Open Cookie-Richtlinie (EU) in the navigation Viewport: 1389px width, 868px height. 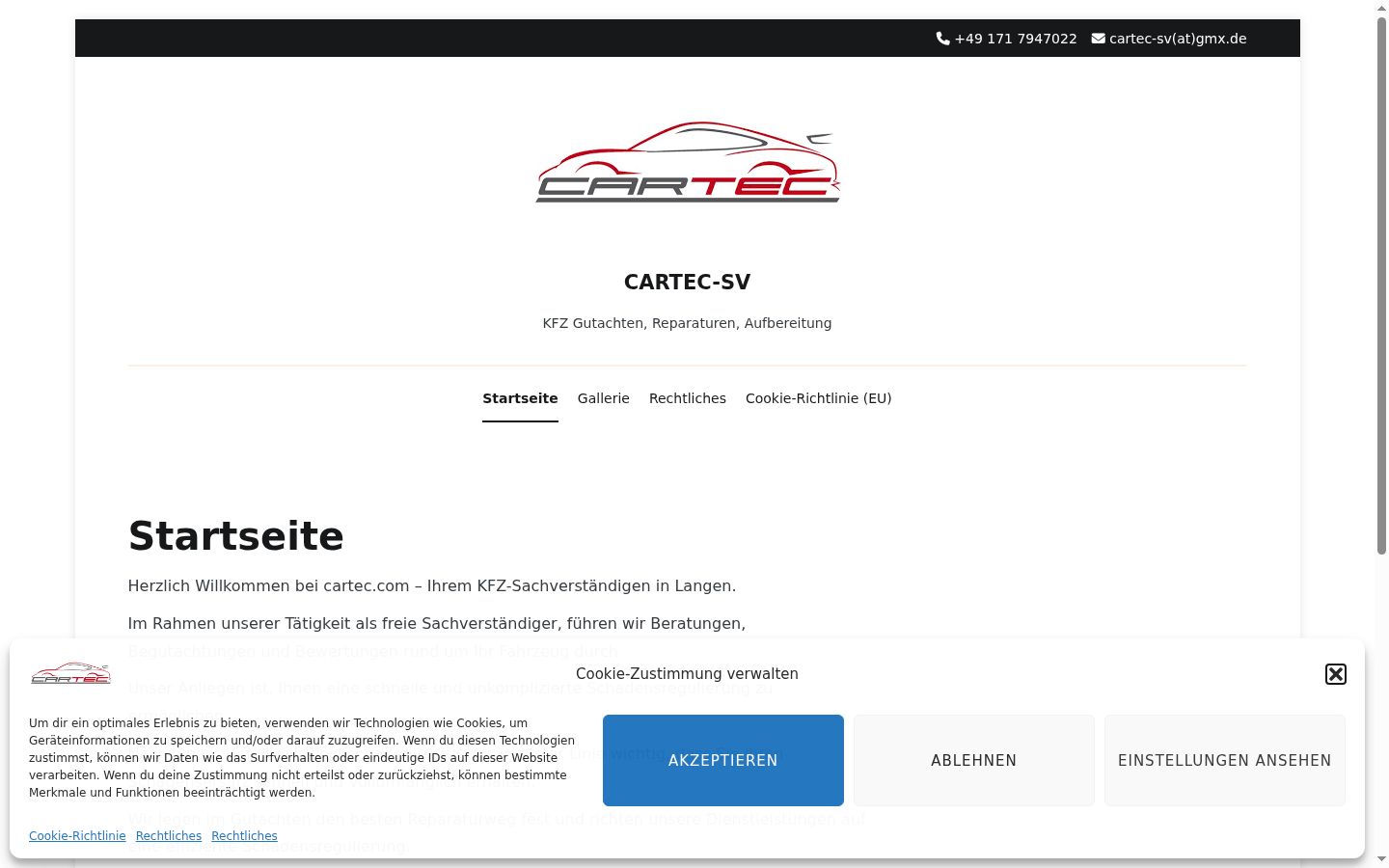(818, 398)
